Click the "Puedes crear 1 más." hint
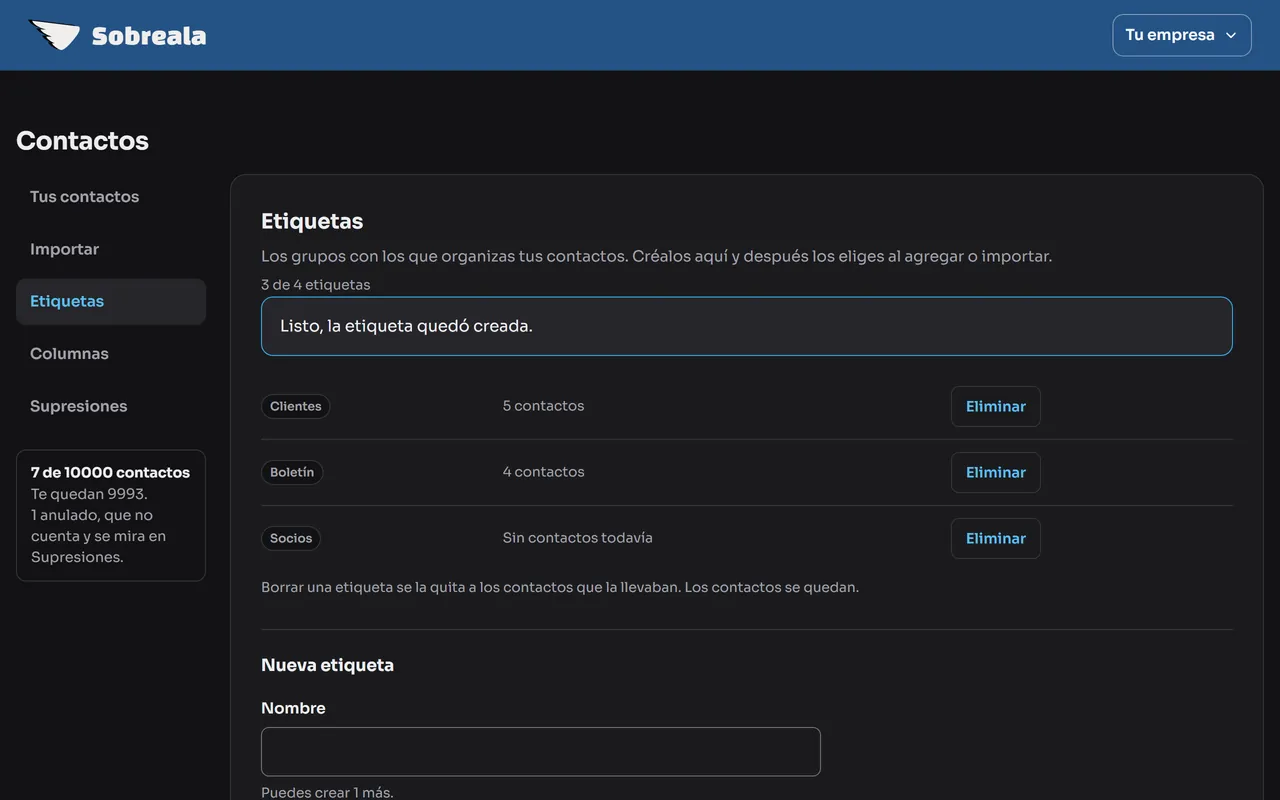This screenshot has height=800, width=1280. pyautogui.click(x=327, y=792)
